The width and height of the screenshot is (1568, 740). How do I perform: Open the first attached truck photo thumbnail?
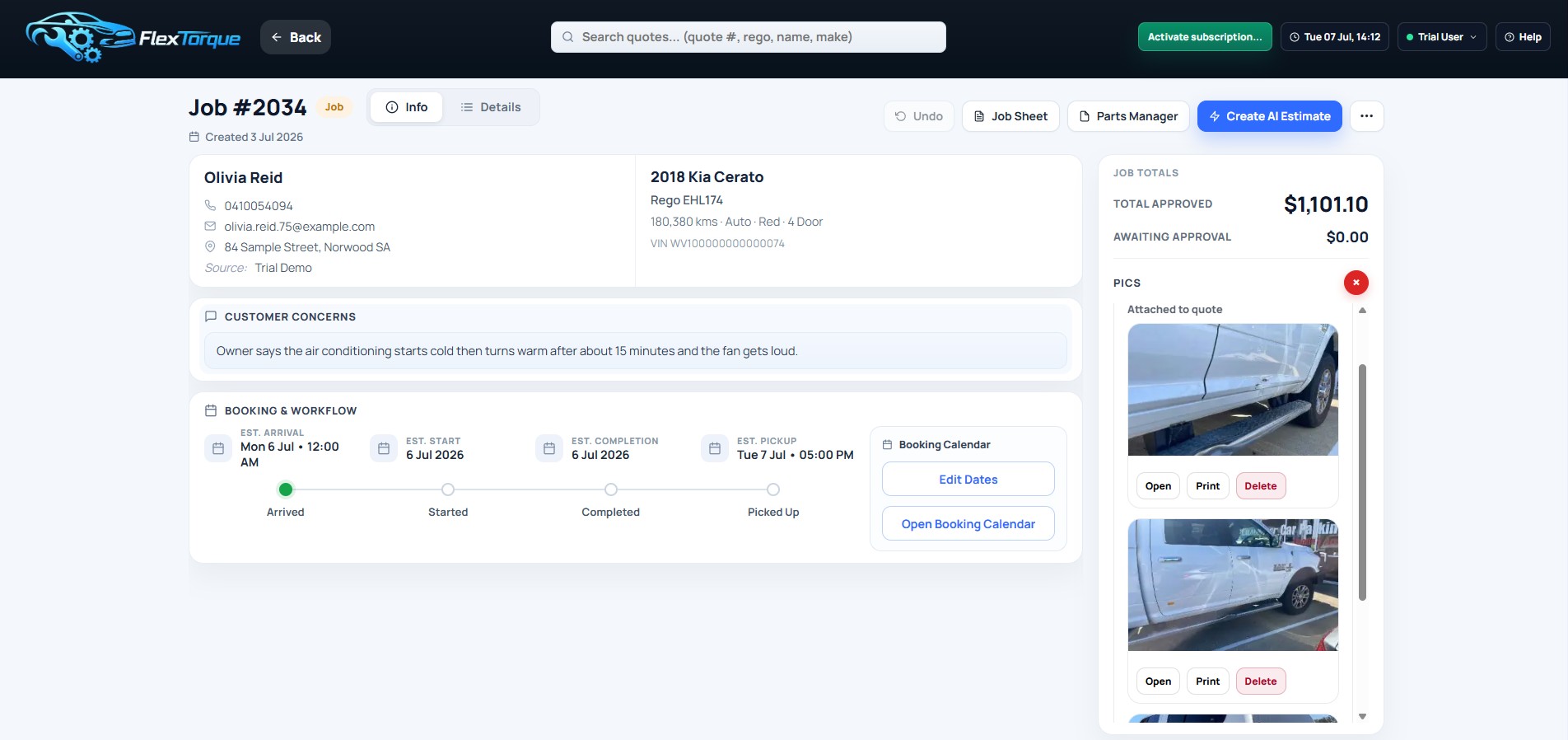coord(1233,390)
